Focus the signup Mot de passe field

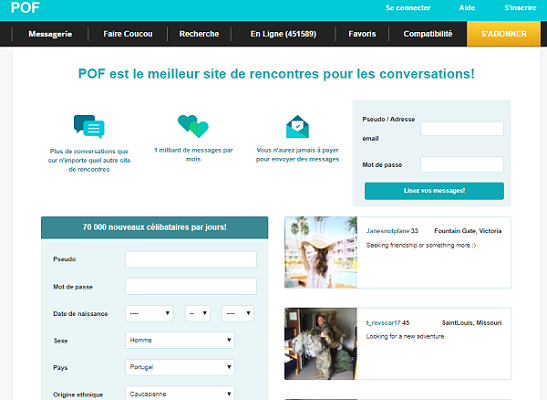coord(191,286)
